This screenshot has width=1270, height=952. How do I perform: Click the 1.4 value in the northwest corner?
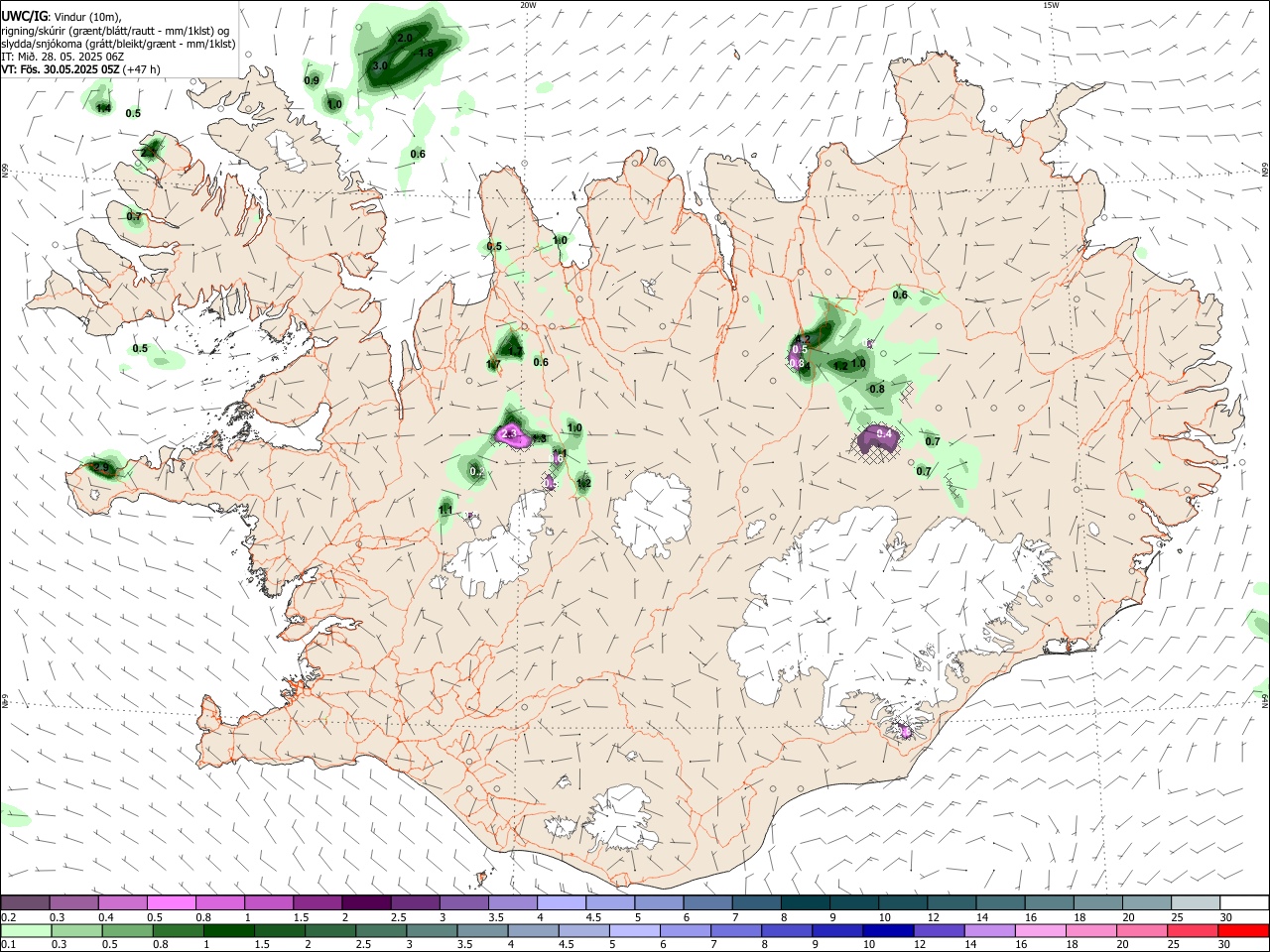pyautogui.click(x=103, y=108)
